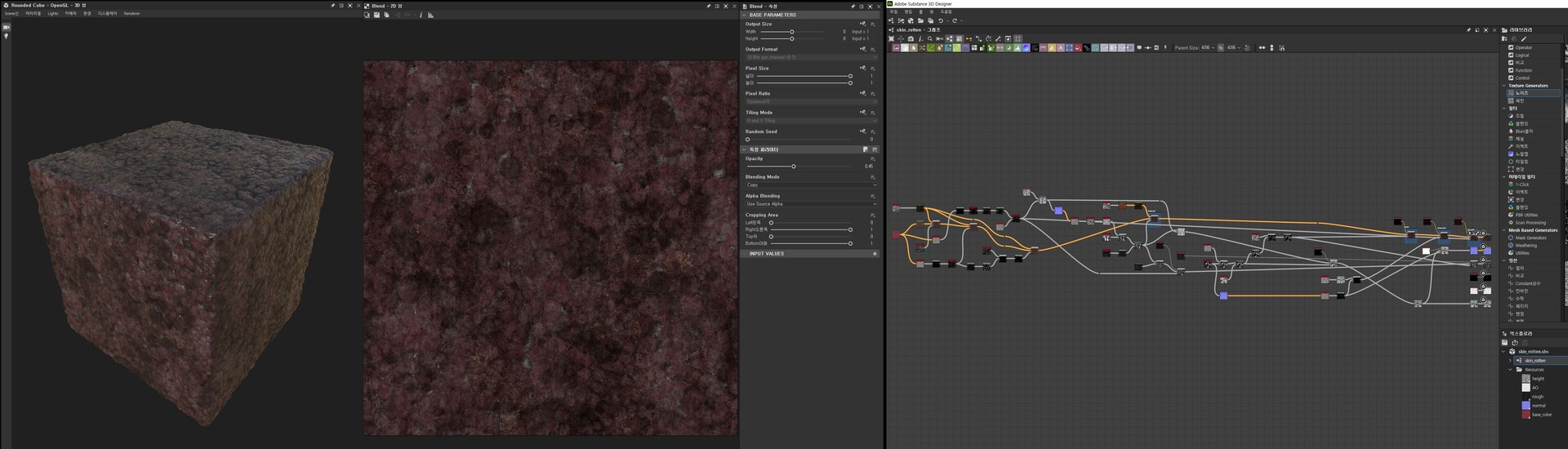Toggle Output Size inheritance icon
The height and width of the screenshot is (449, 1568).
(x=862, y=24)
